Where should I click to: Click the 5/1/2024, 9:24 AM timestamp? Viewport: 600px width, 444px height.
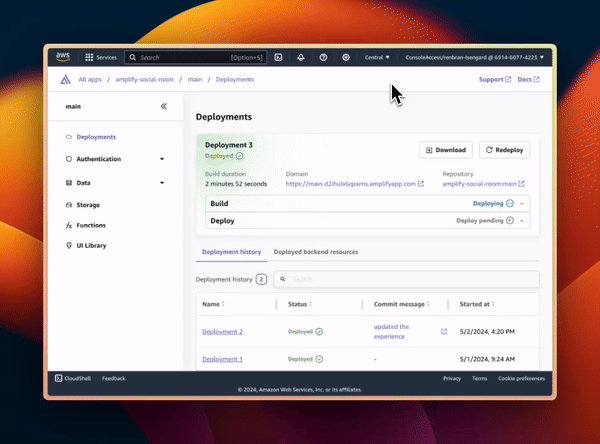point(487,359)
